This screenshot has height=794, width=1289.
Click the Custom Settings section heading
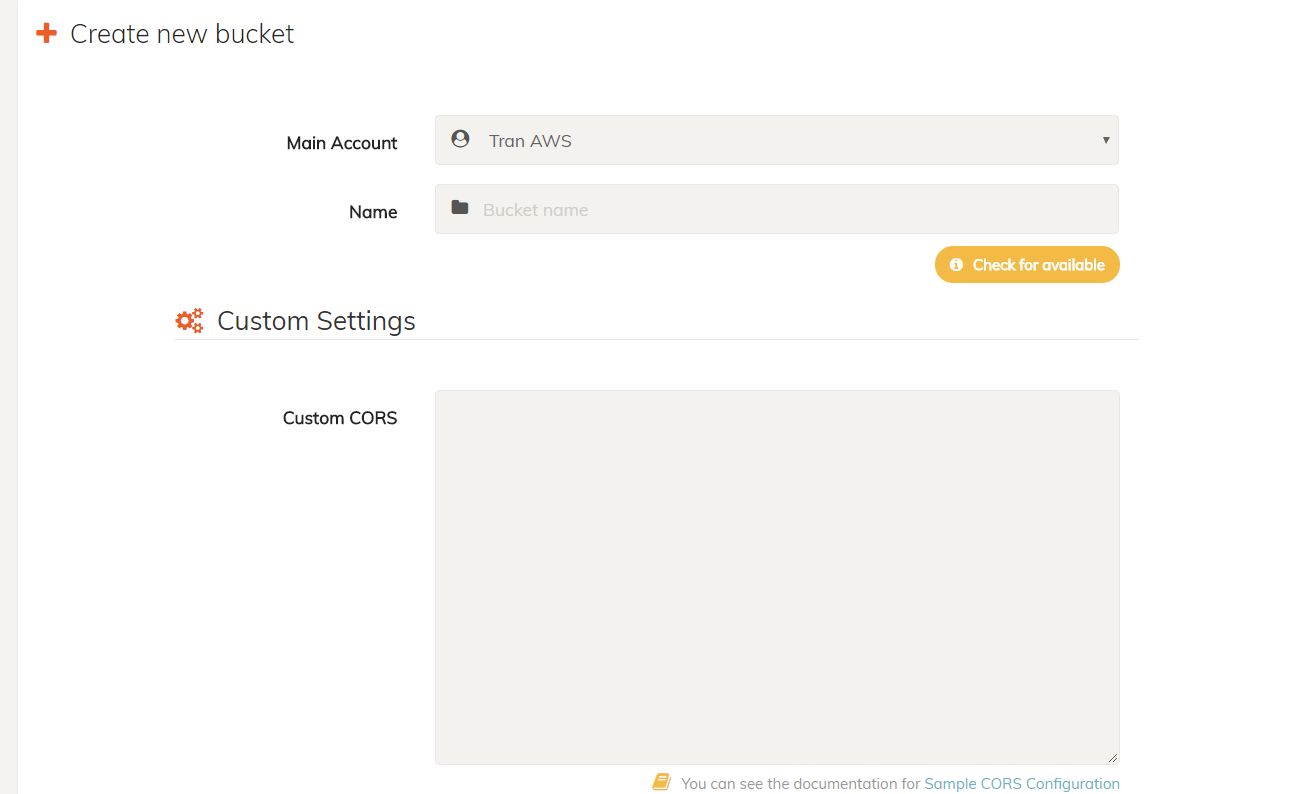316,321
